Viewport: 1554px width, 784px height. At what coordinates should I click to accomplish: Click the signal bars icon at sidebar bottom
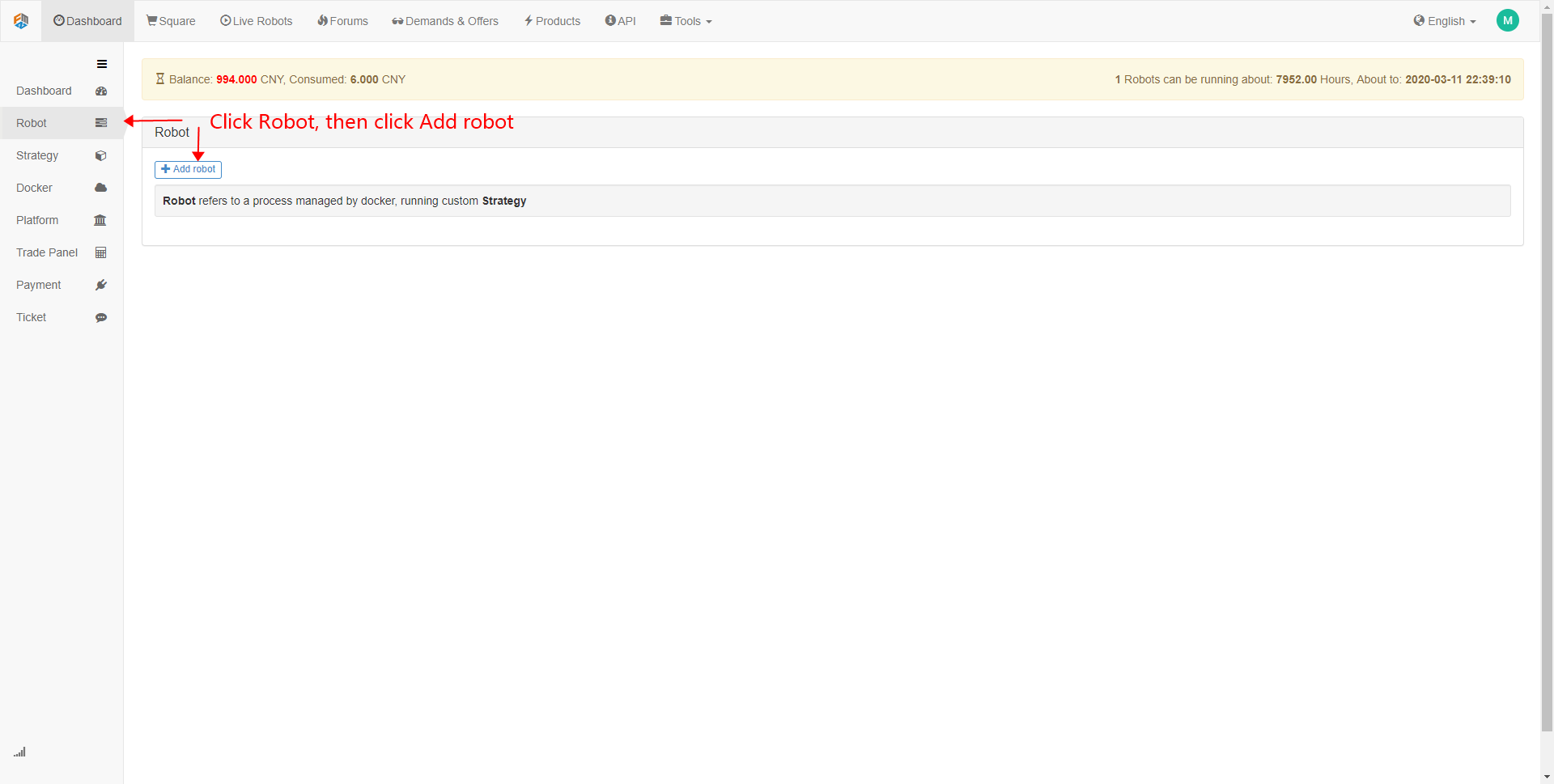(x=19, y=752)
